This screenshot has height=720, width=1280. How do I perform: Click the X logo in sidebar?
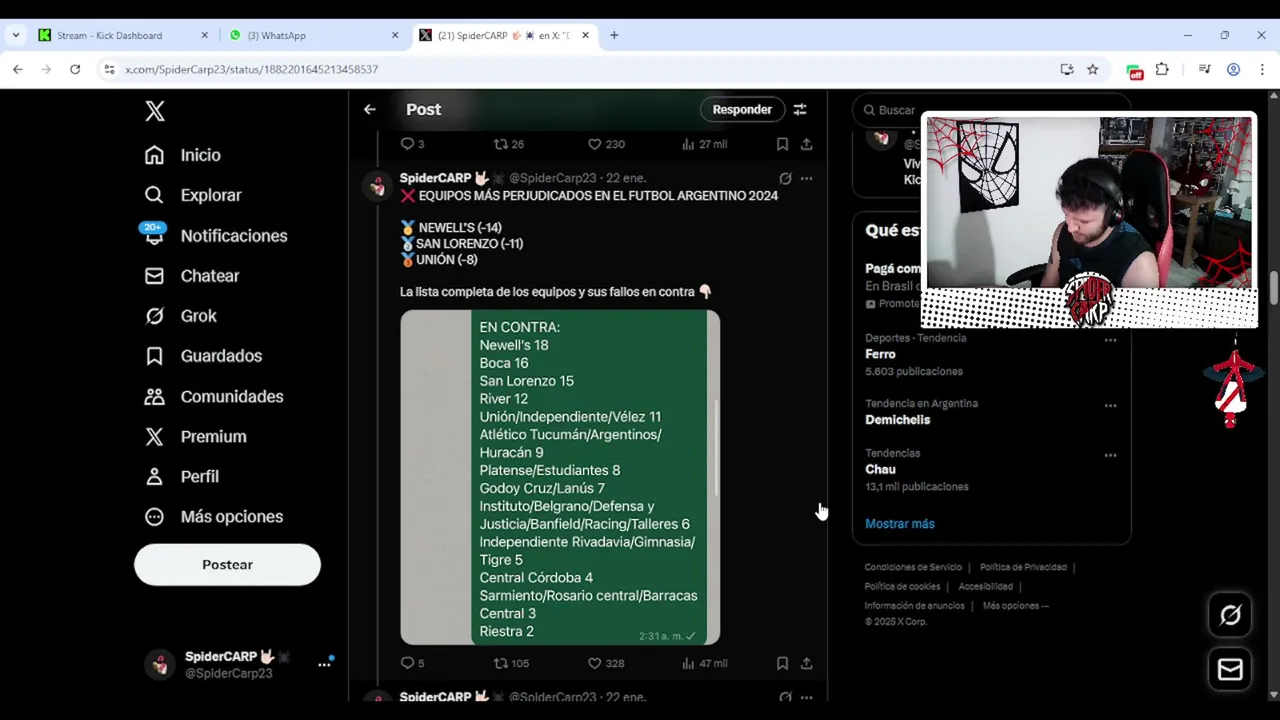point(155,111)
